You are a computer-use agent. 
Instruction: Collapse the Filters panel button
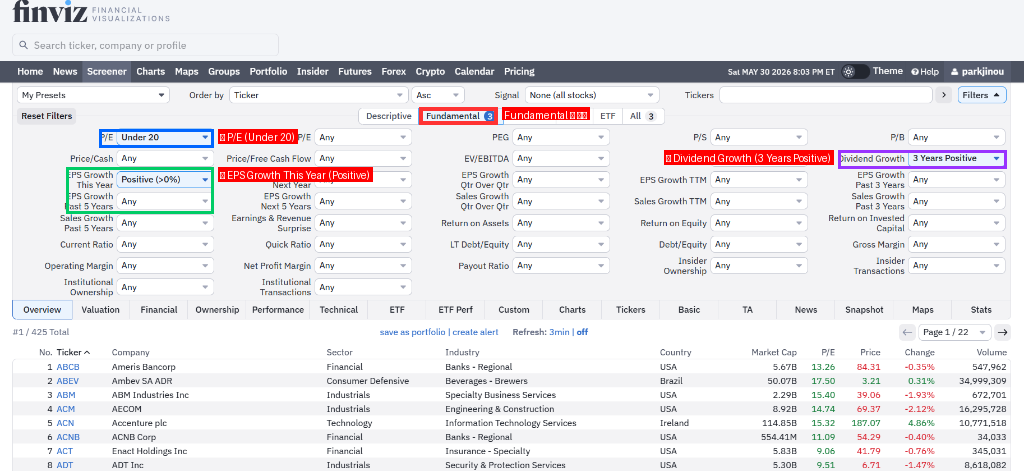click(982, 95)
